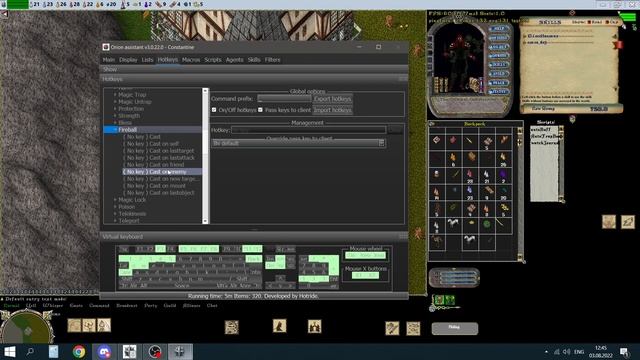Select watchJournal in the Scripts list
This screenshot has width=640, height=360.
pyautogui.click(x=544, y=142)
